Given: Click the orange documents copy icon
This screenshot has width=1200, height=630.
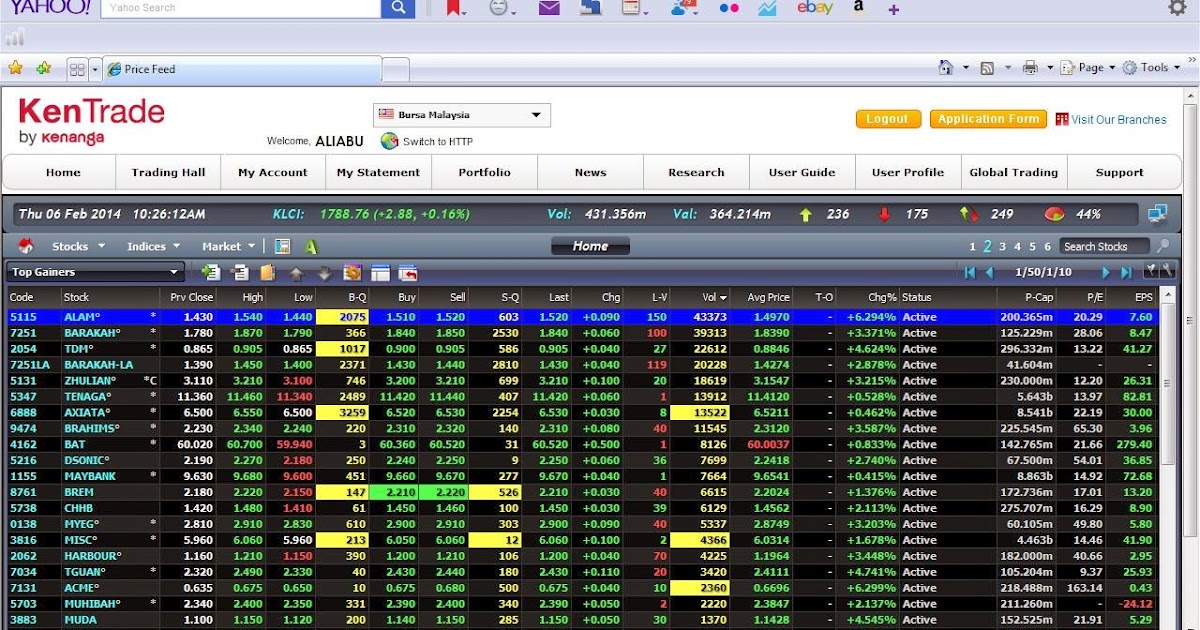Looking at the screenshot, I should point(267,272).
